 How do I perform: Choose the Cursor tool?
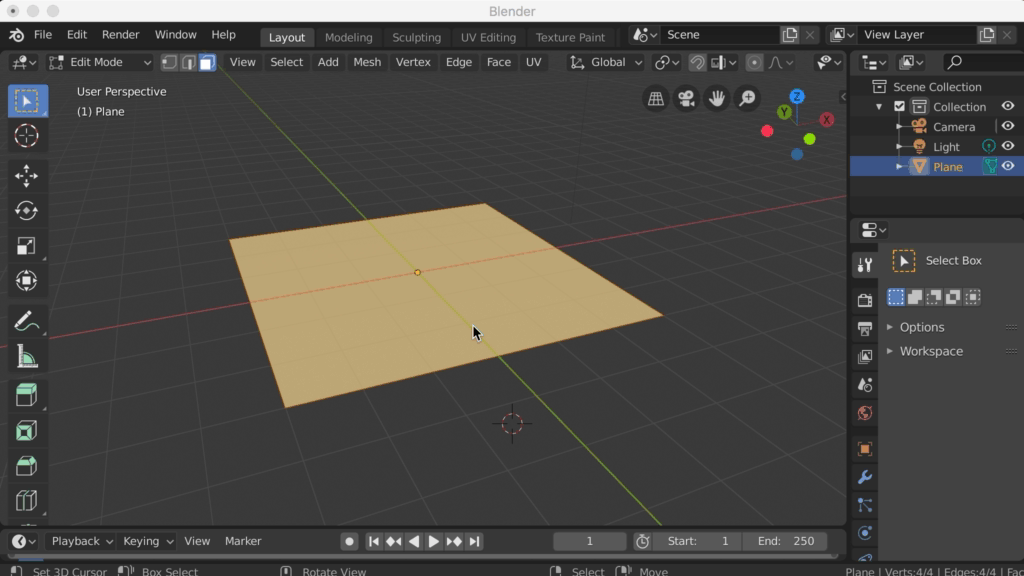click(27, 136)
